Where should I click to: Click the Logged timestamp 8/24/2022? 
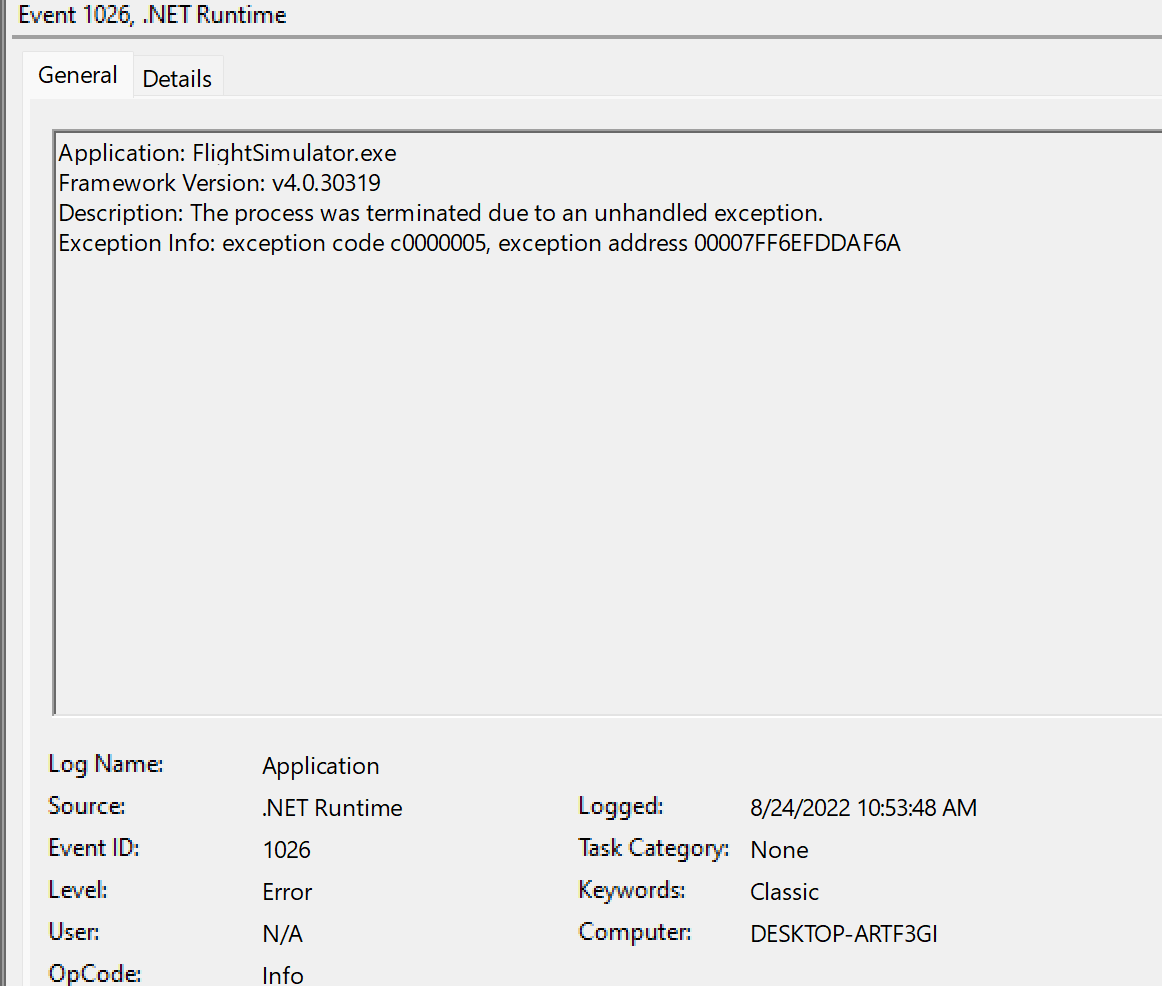pos(863,807)
